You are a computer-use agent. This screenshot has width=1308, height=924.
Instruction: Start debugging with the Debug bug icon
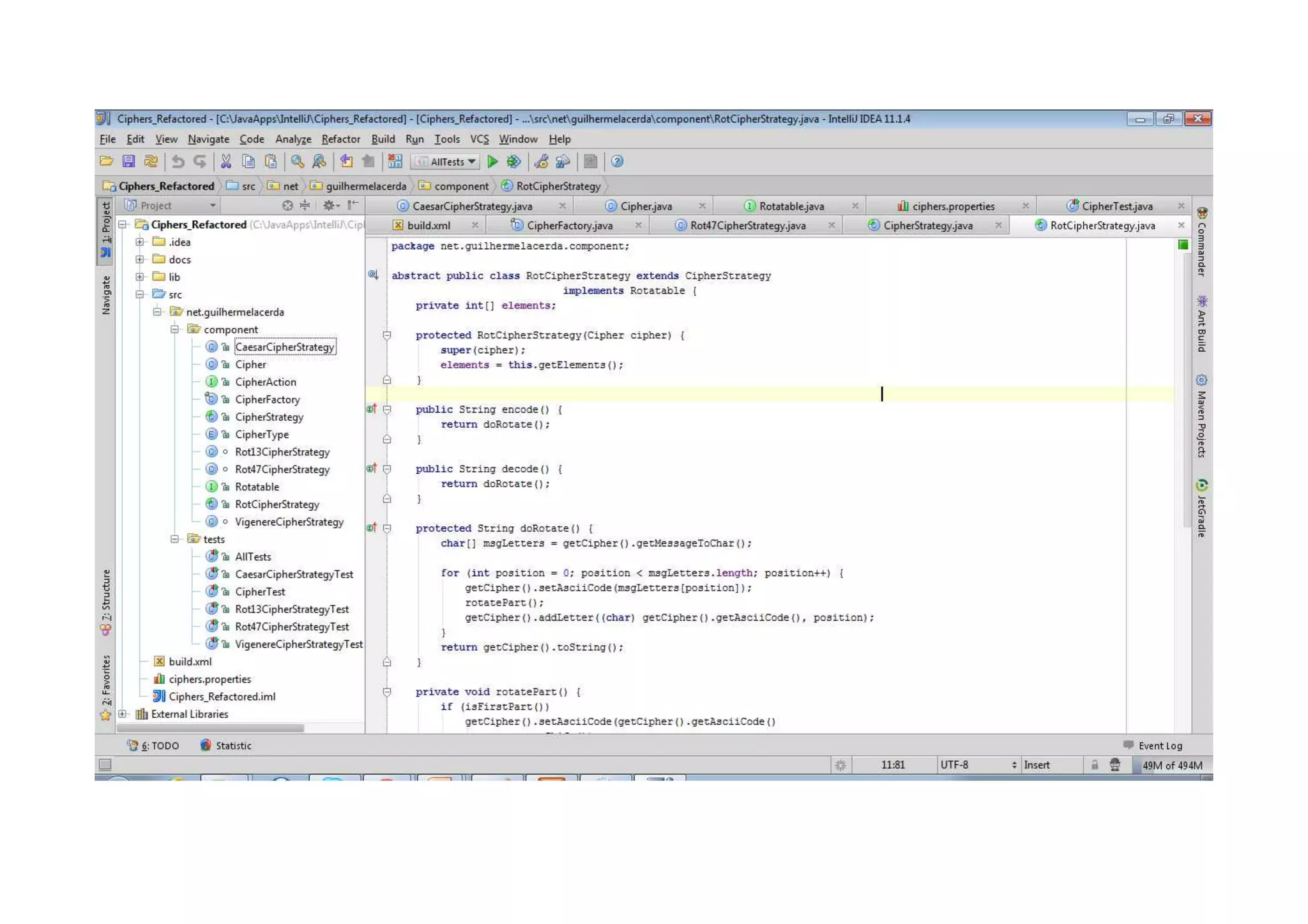(x=513, y=162)
